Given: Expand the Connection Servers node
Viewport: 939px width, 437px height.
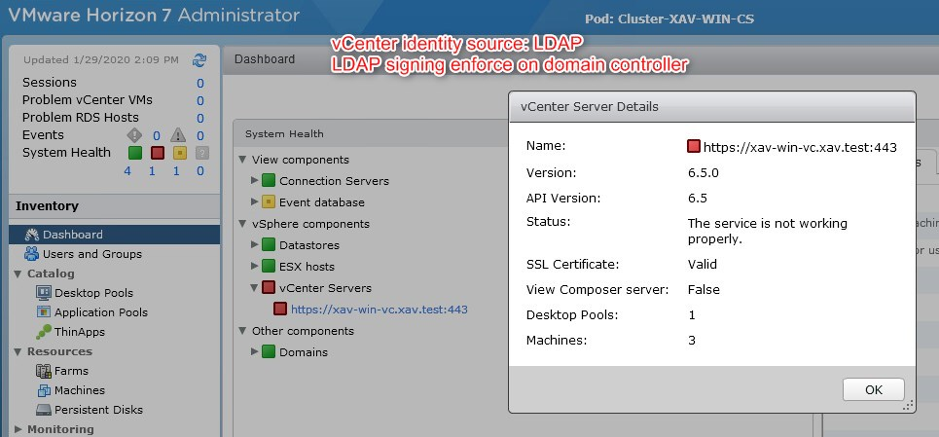Looking at the screenshot, I should pos(255,181).
